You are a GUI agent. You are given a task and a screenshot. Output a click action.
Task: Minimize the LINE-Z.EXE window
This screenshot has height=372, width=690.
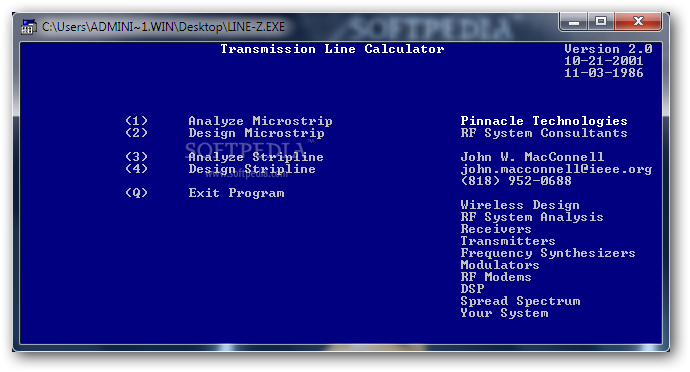pyautogui.click(x=574, y=22)
